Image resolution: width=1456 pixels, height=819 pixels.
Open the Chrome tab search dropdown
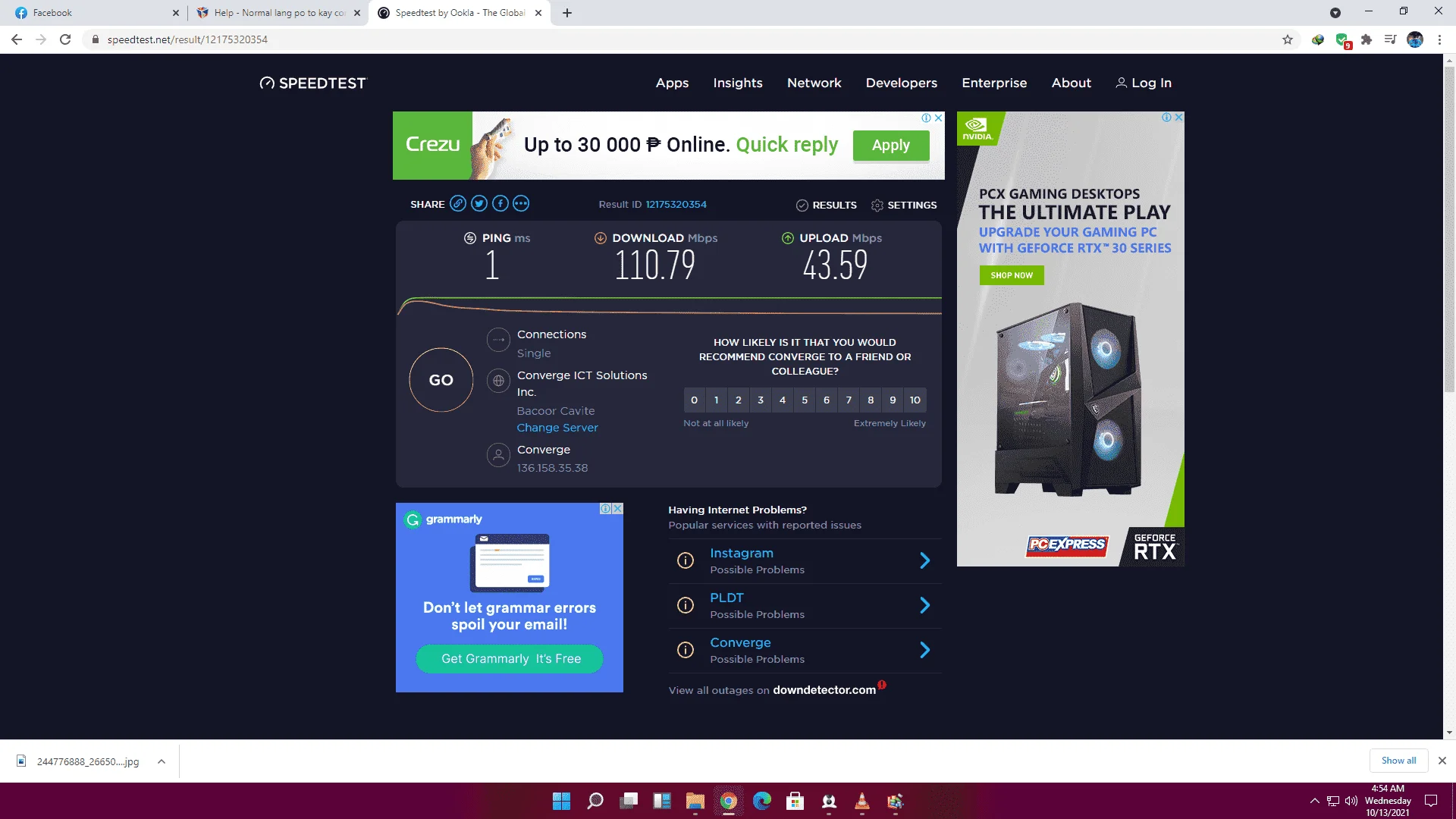1335,13
